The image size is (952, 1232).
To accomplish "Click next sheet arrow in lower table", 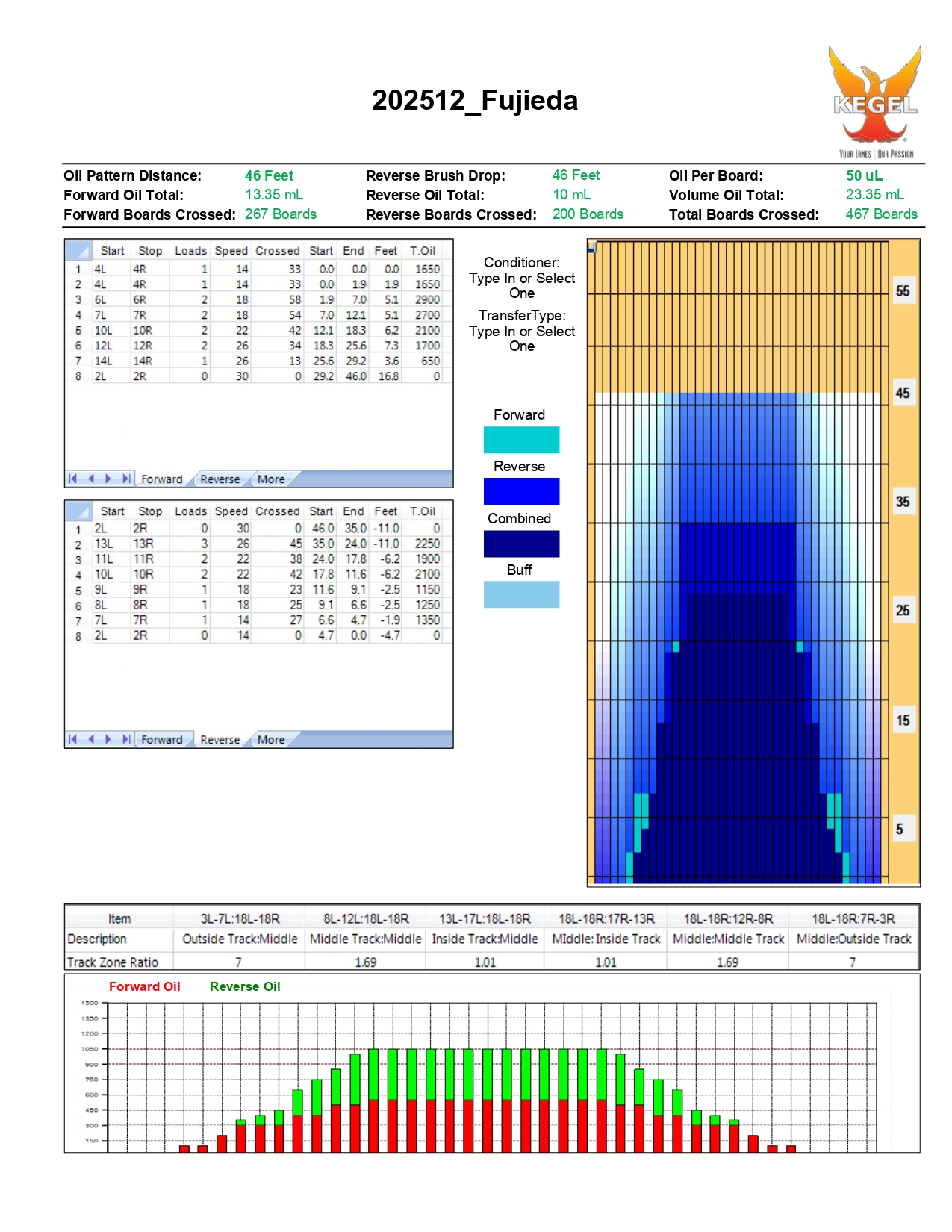I will [108, 739].
